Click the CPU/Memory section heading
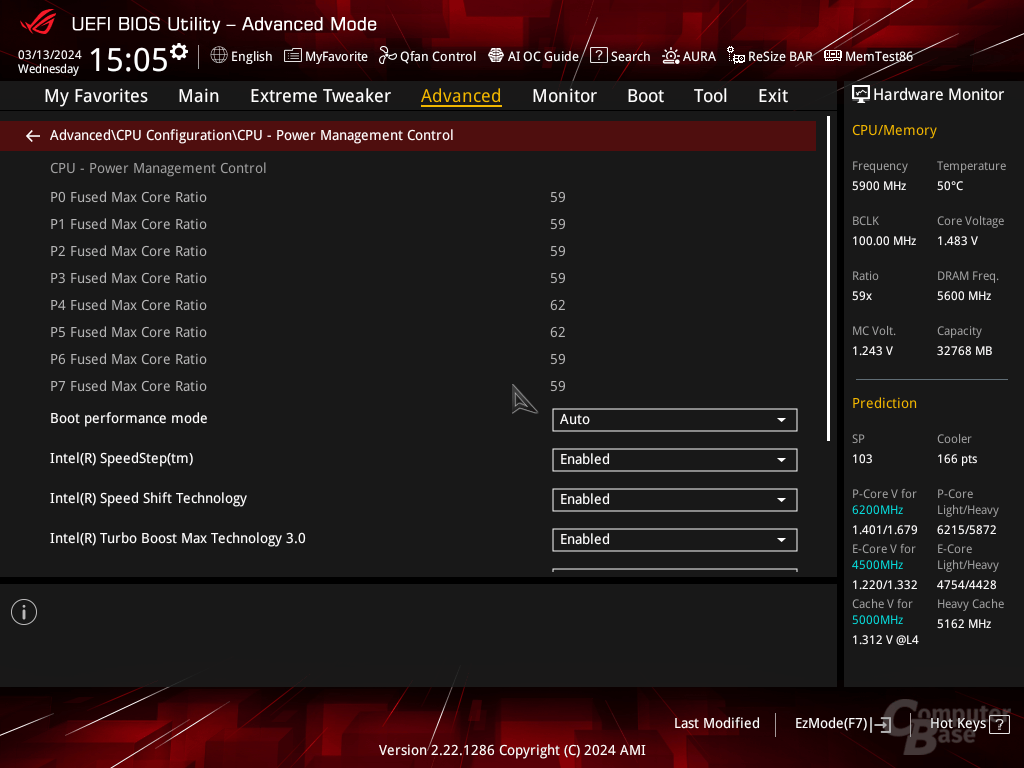Image resolution: width=1024 pixels, height=768 pixels. [894, 131]
